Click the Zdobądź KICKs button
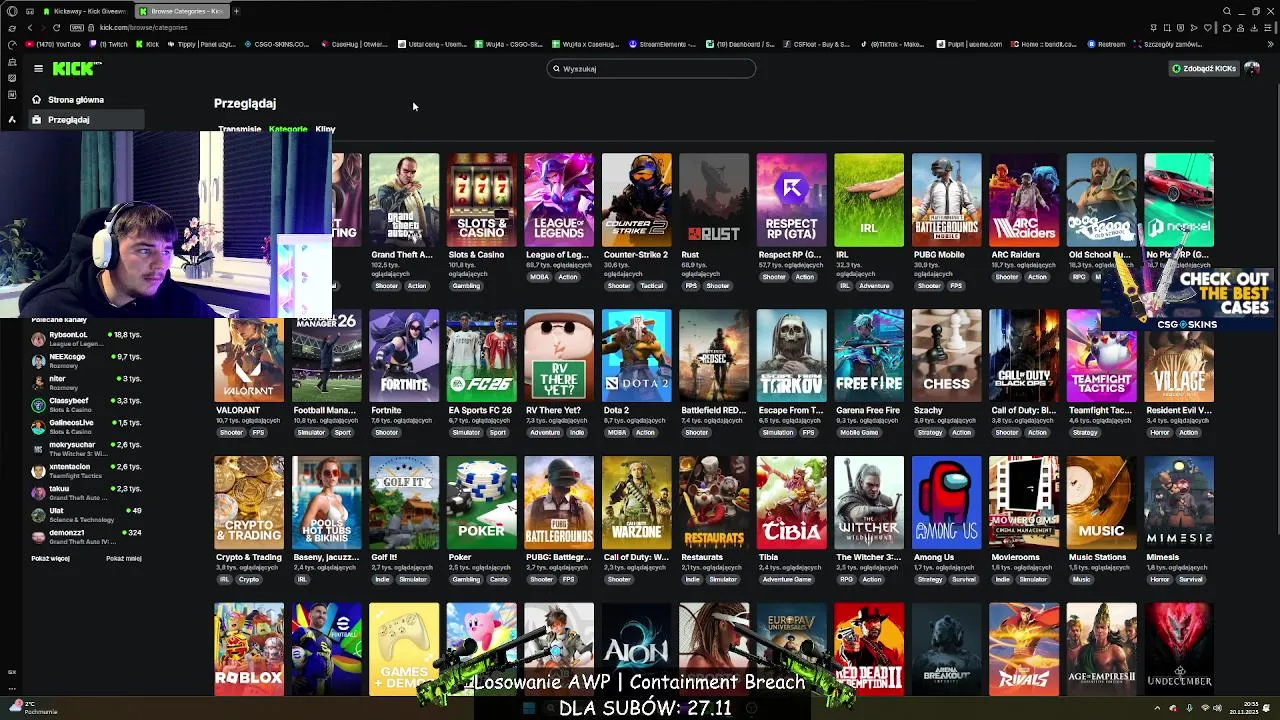 (x=1204, y=68)
